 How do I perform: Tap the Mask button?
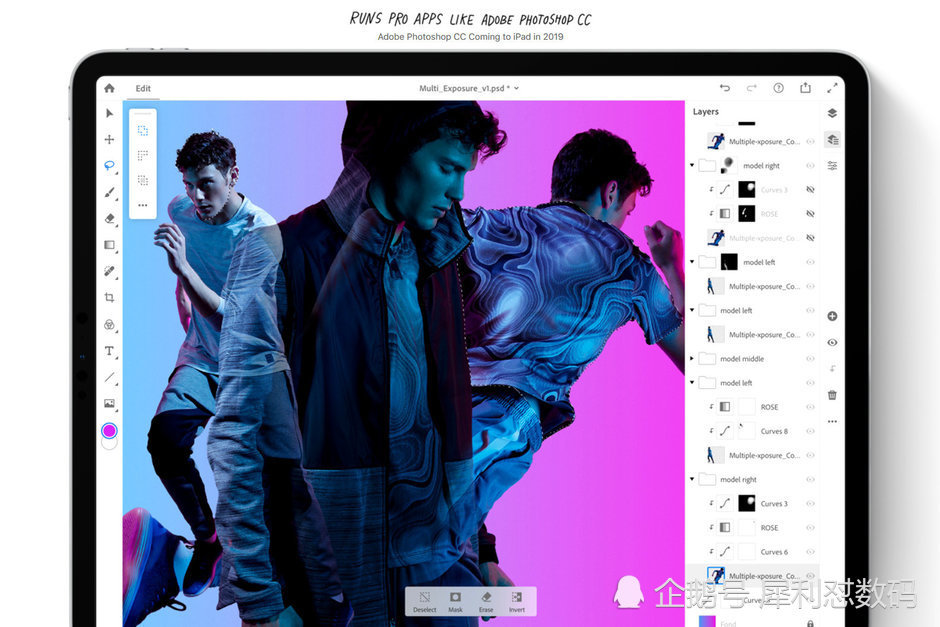pyautogui.click(x=455, y=602)
